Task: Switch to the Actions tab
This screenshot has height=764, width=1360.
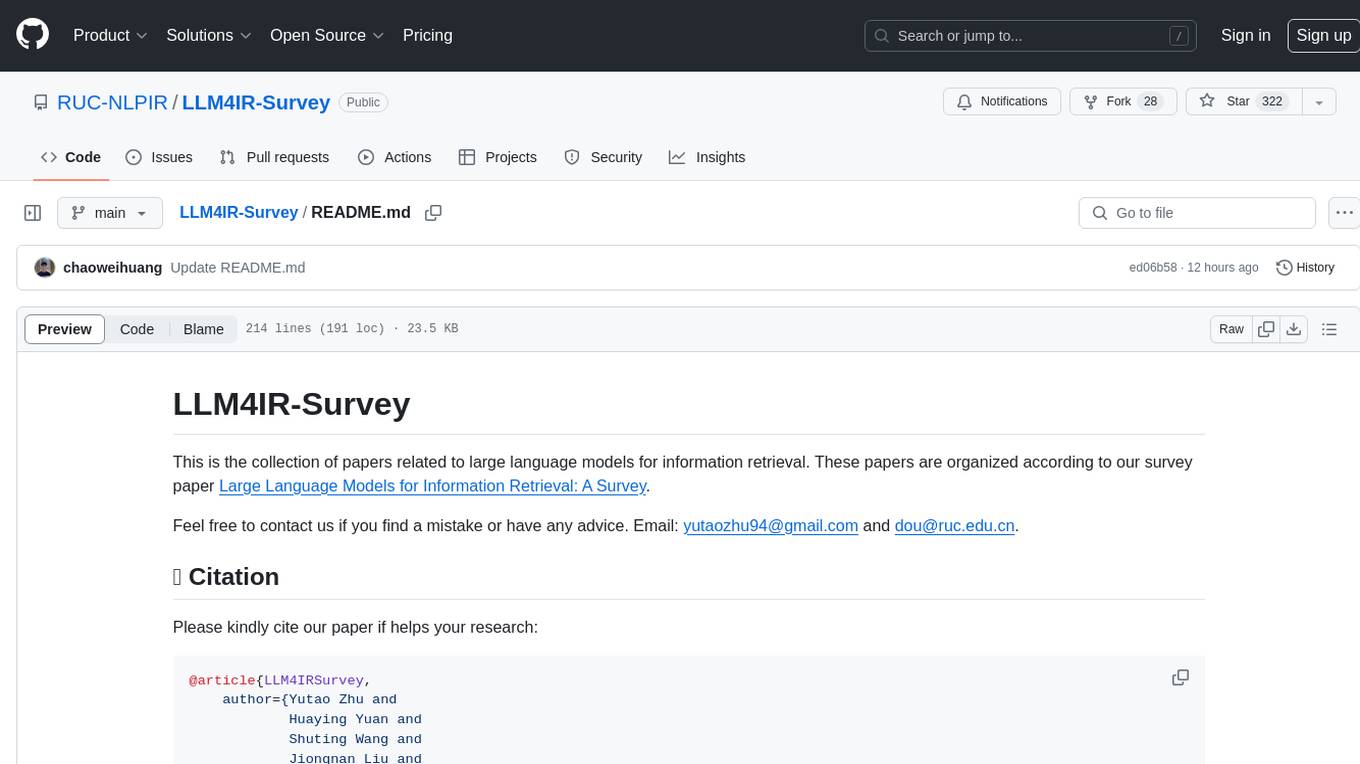Action: [x=394, y=157]
